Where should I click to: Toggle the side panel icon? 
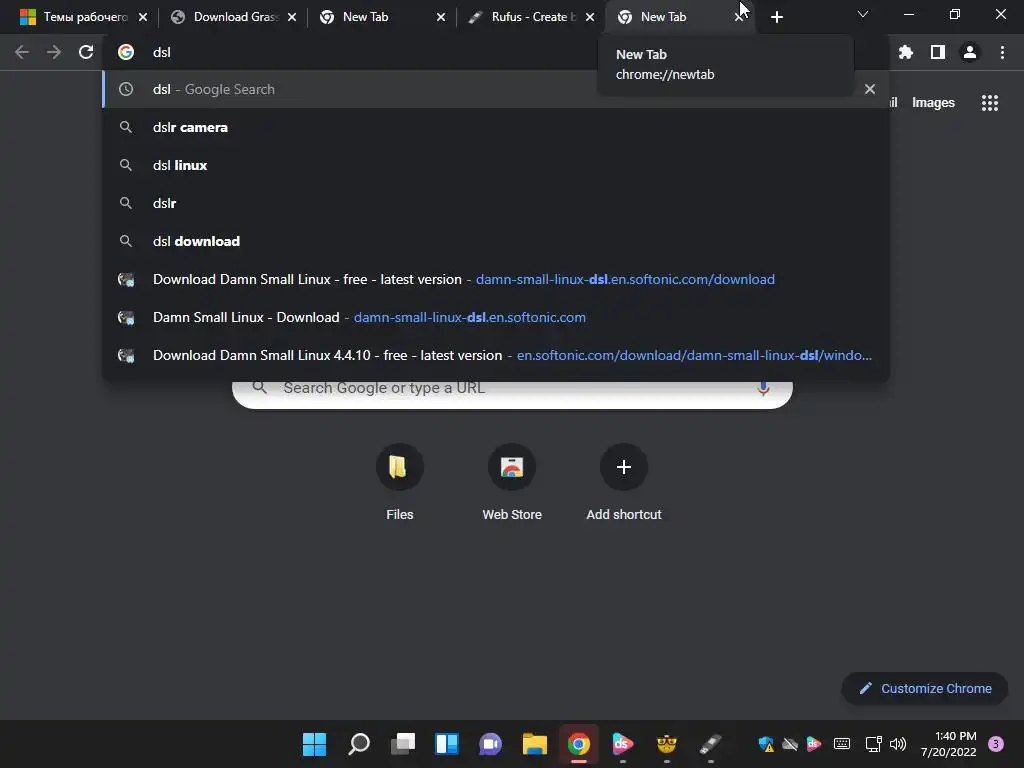point(938,52)
